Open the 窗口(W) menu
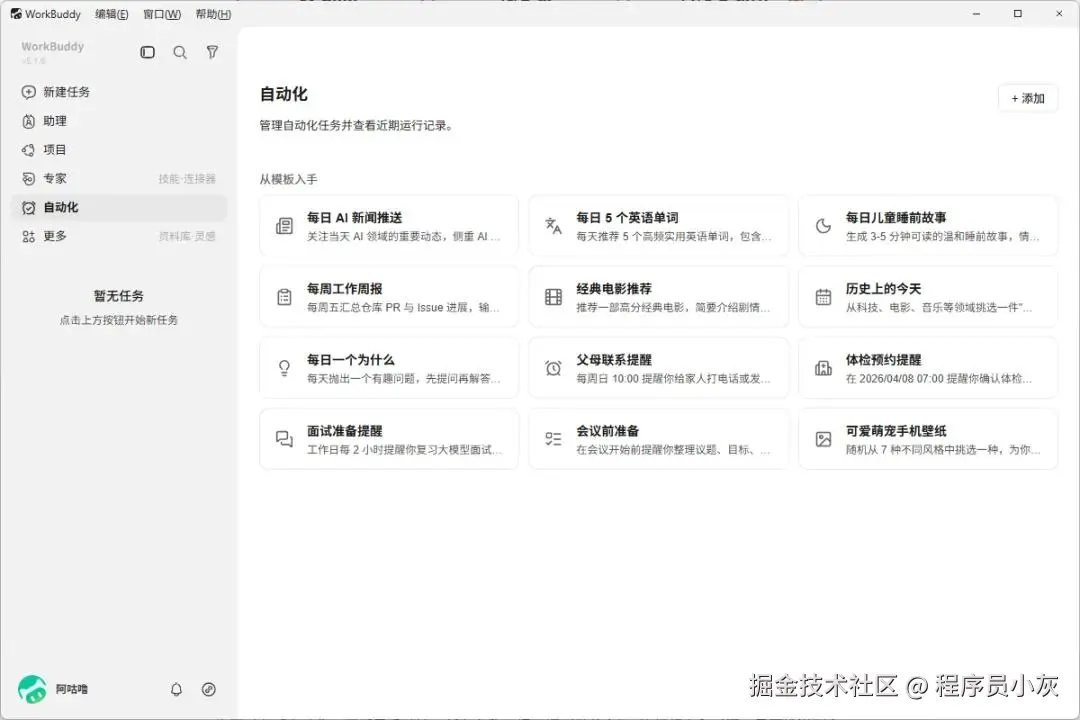1080x720 pixels. (162, 14)
